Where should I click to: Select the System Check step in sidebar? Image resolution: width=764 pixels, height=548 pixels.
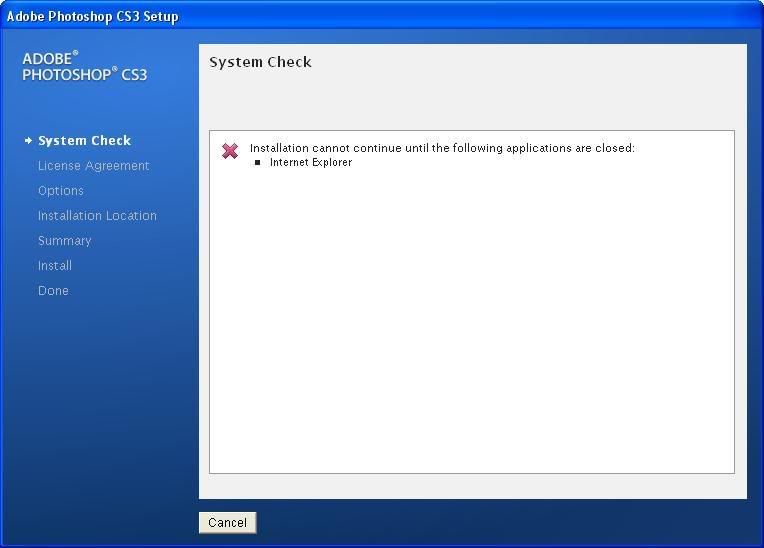tap(84, 141)
